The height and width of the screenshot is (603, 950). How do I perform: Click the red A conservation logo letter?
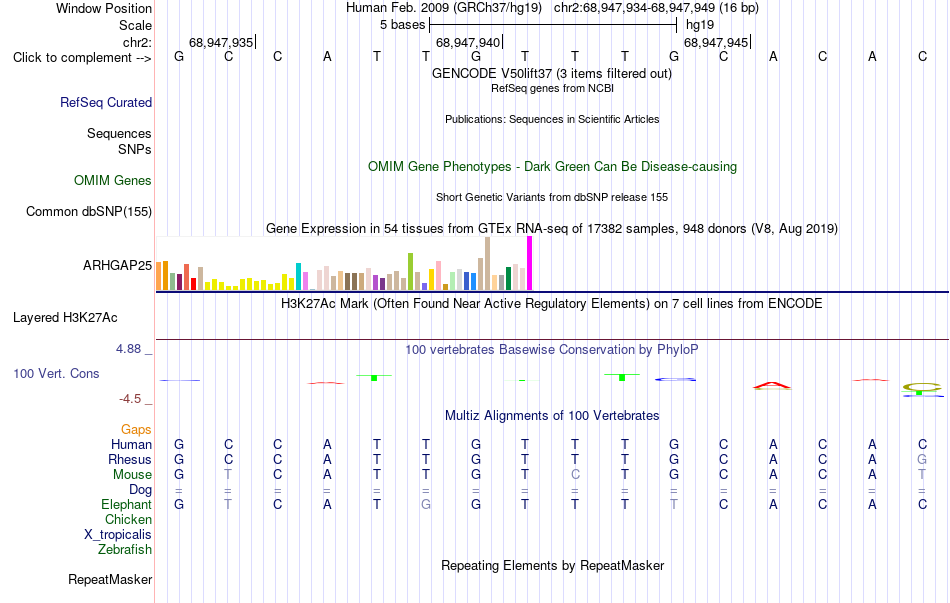click(x=772, y=385)
